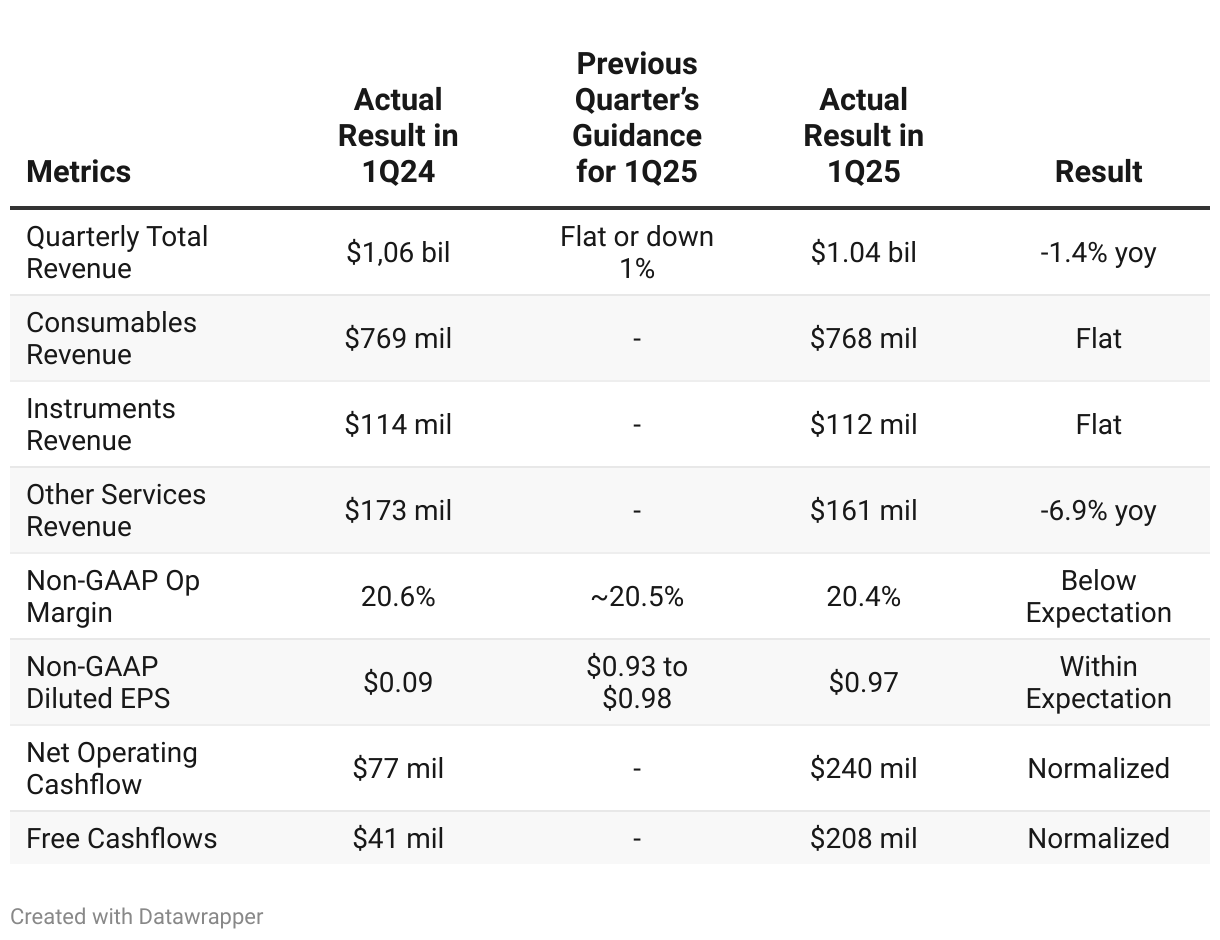1220x940 pixels.
Task: Click the "Consumables Revenue" row label
Action: coord(111,338)
